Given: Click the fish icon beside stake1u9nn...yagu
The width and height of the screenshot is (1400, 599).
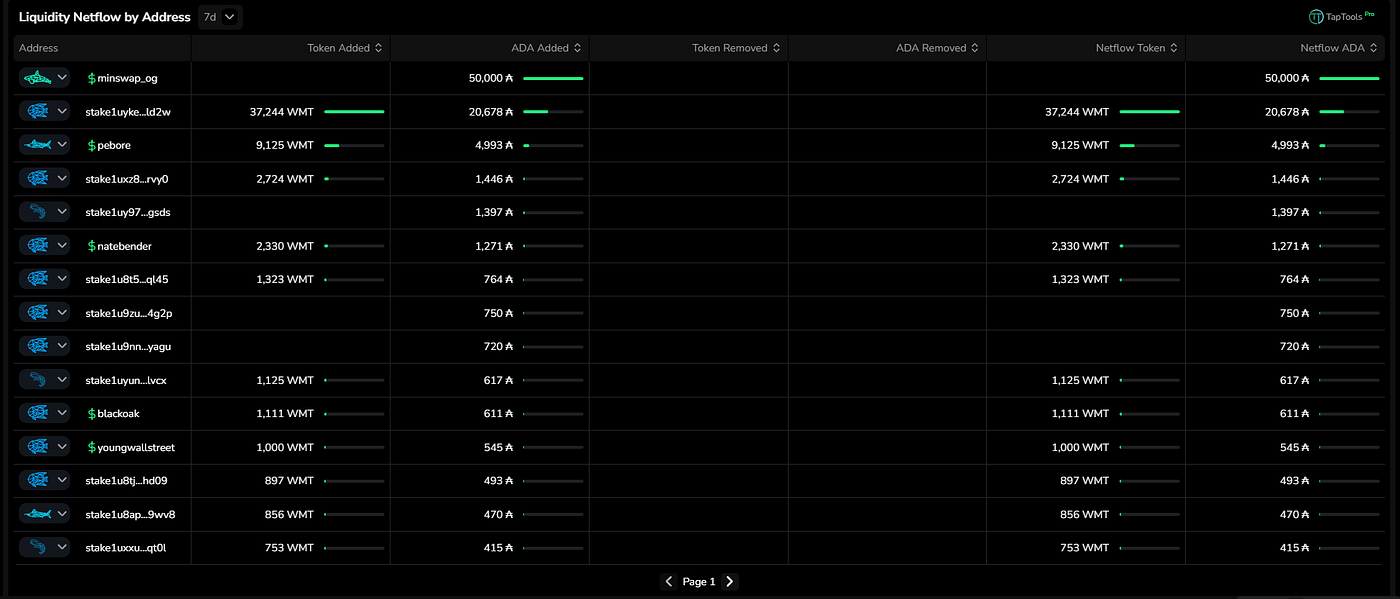Looking at the screenshot, I should [x=37, y=346].
